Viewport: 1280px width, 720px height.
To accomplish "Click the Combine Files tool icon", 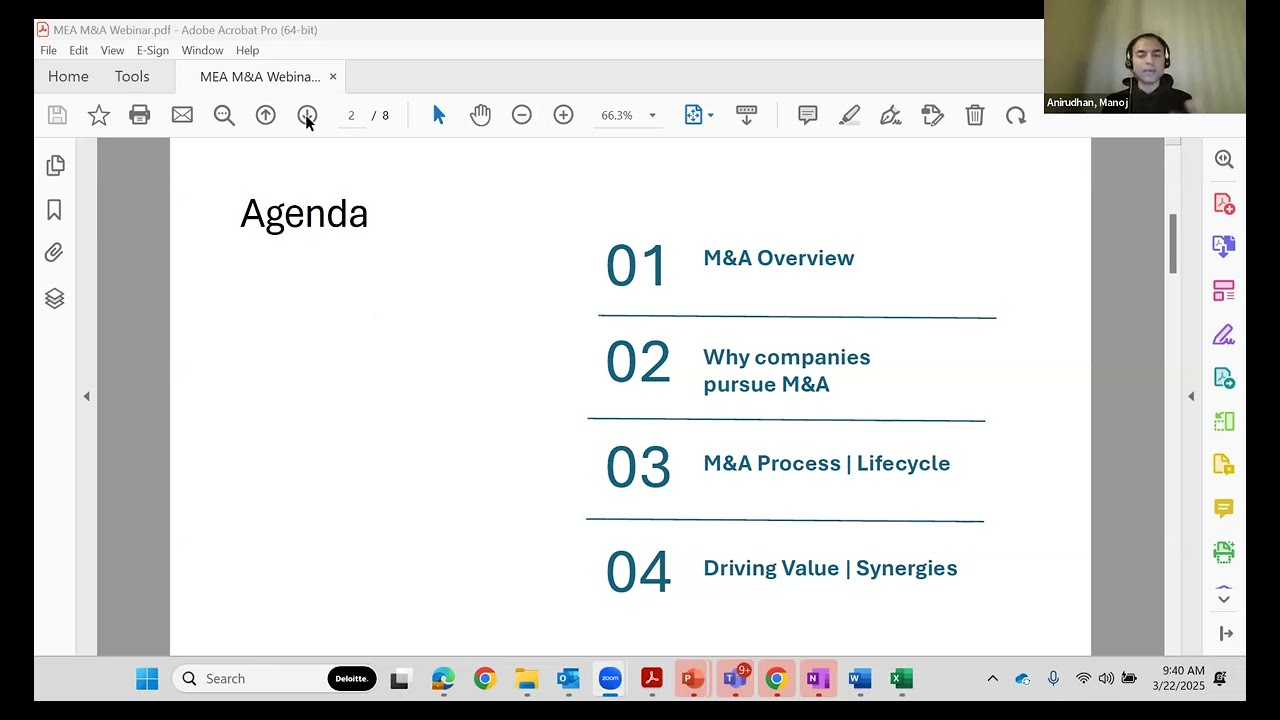I will point(1224,246).
